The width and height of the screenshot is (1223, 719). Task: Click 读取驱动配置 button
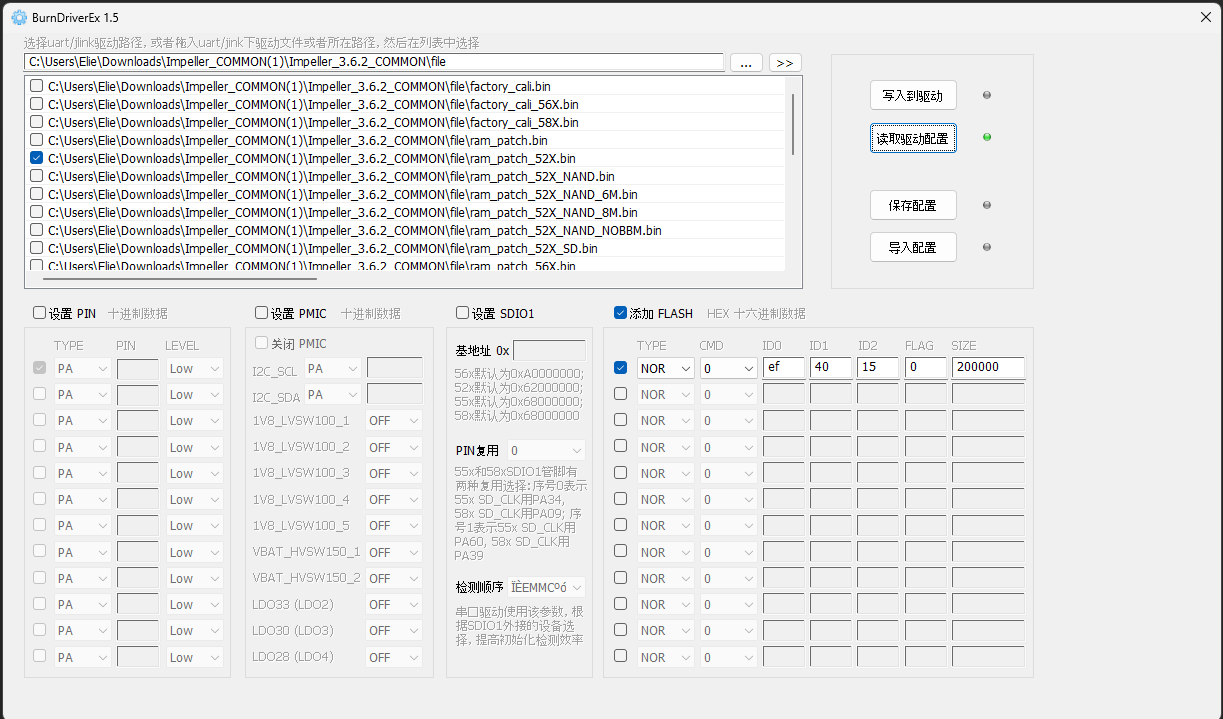tap(913, 138)
